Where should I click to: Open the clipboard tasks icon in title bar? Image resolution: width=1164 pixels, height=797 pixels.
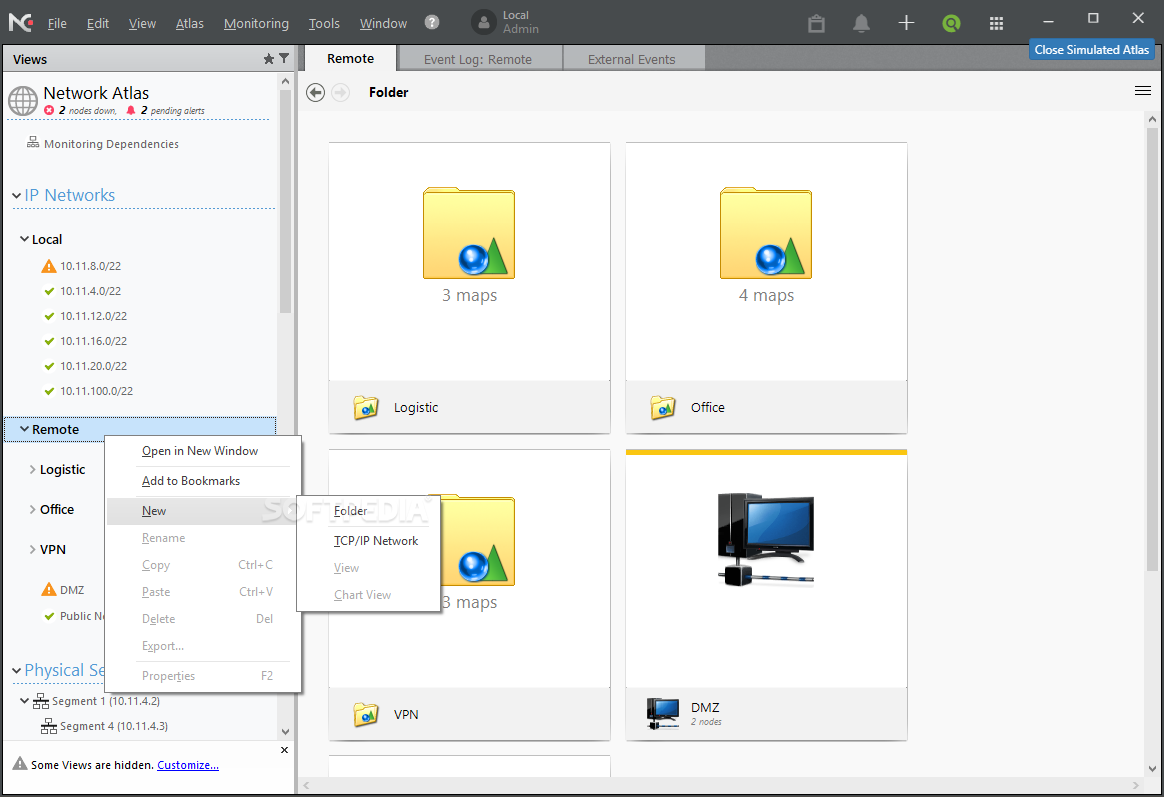pyautogui.click(x=817, y=24)
